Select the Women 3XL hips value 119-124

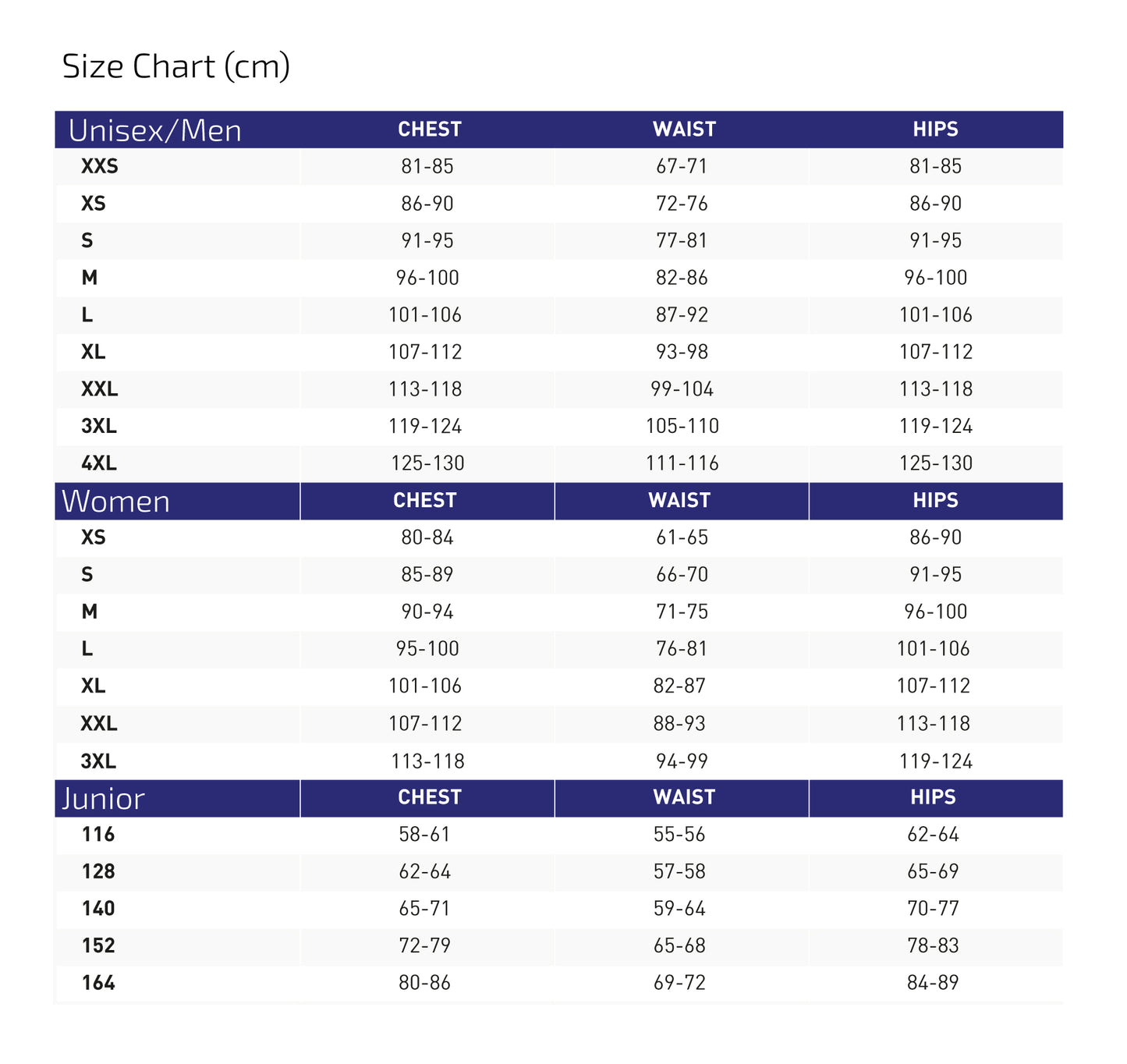(x=936, y=761)
